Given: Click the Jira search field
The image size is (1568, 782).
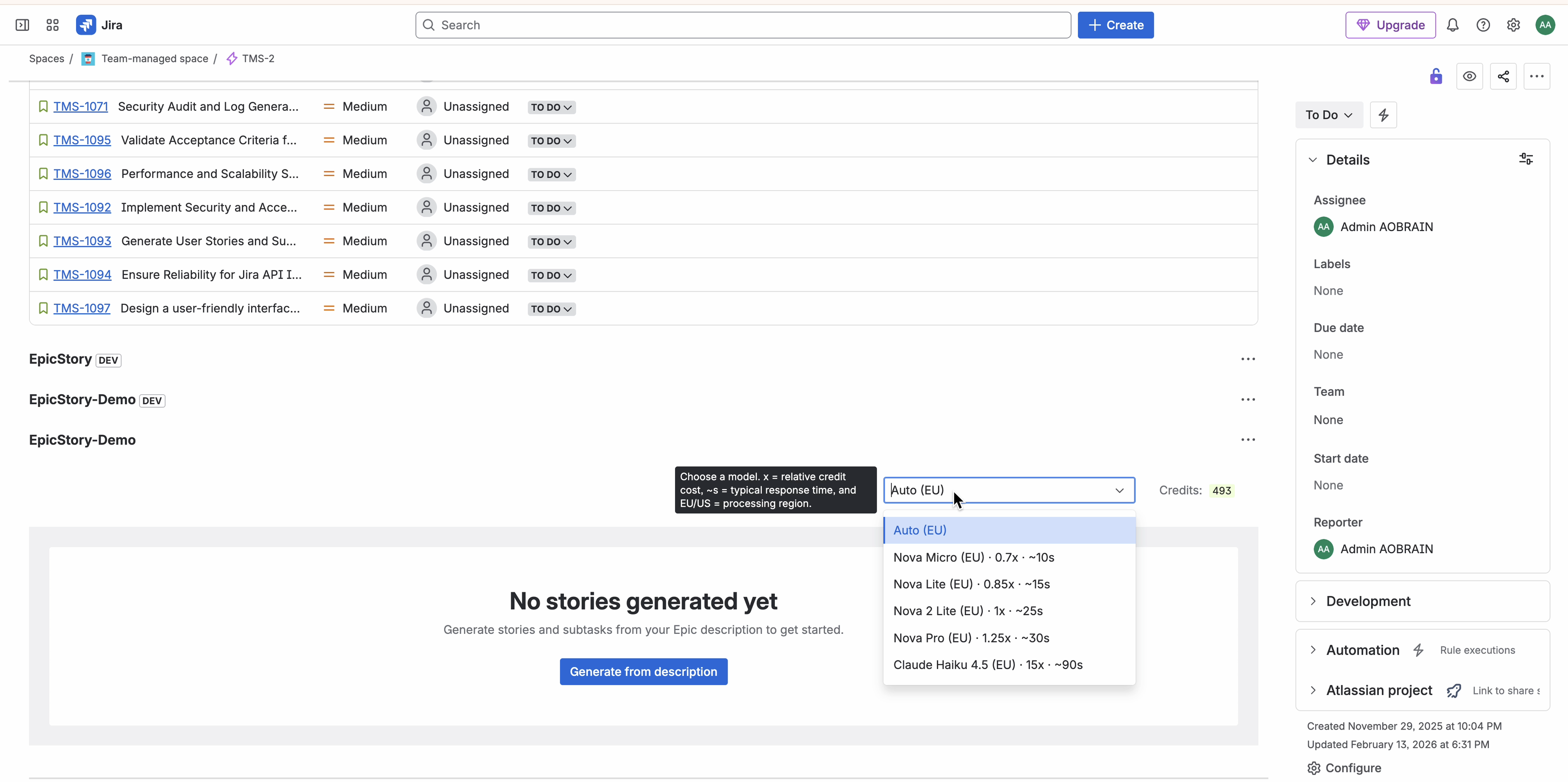Looking at the screenshot, I should [x=743, y=25].
